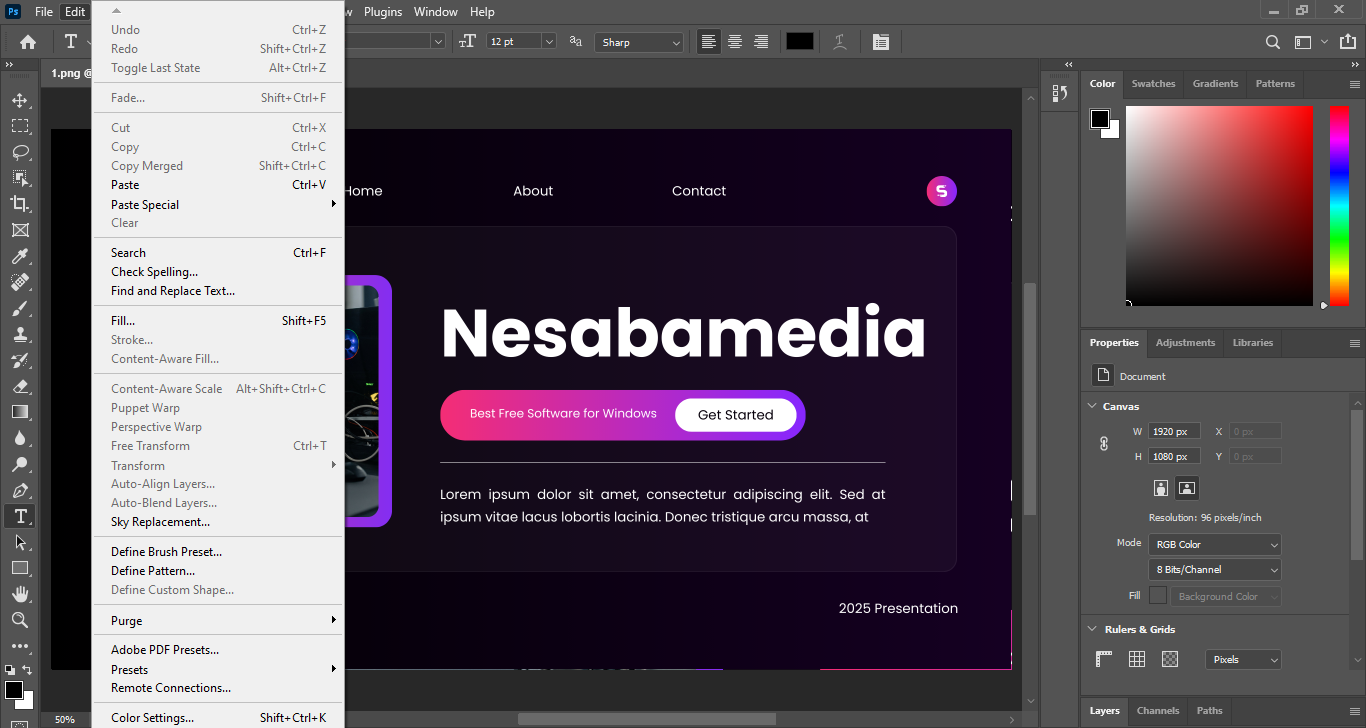Select the Hand tool

pyautogui.click(x=20, y=594)
